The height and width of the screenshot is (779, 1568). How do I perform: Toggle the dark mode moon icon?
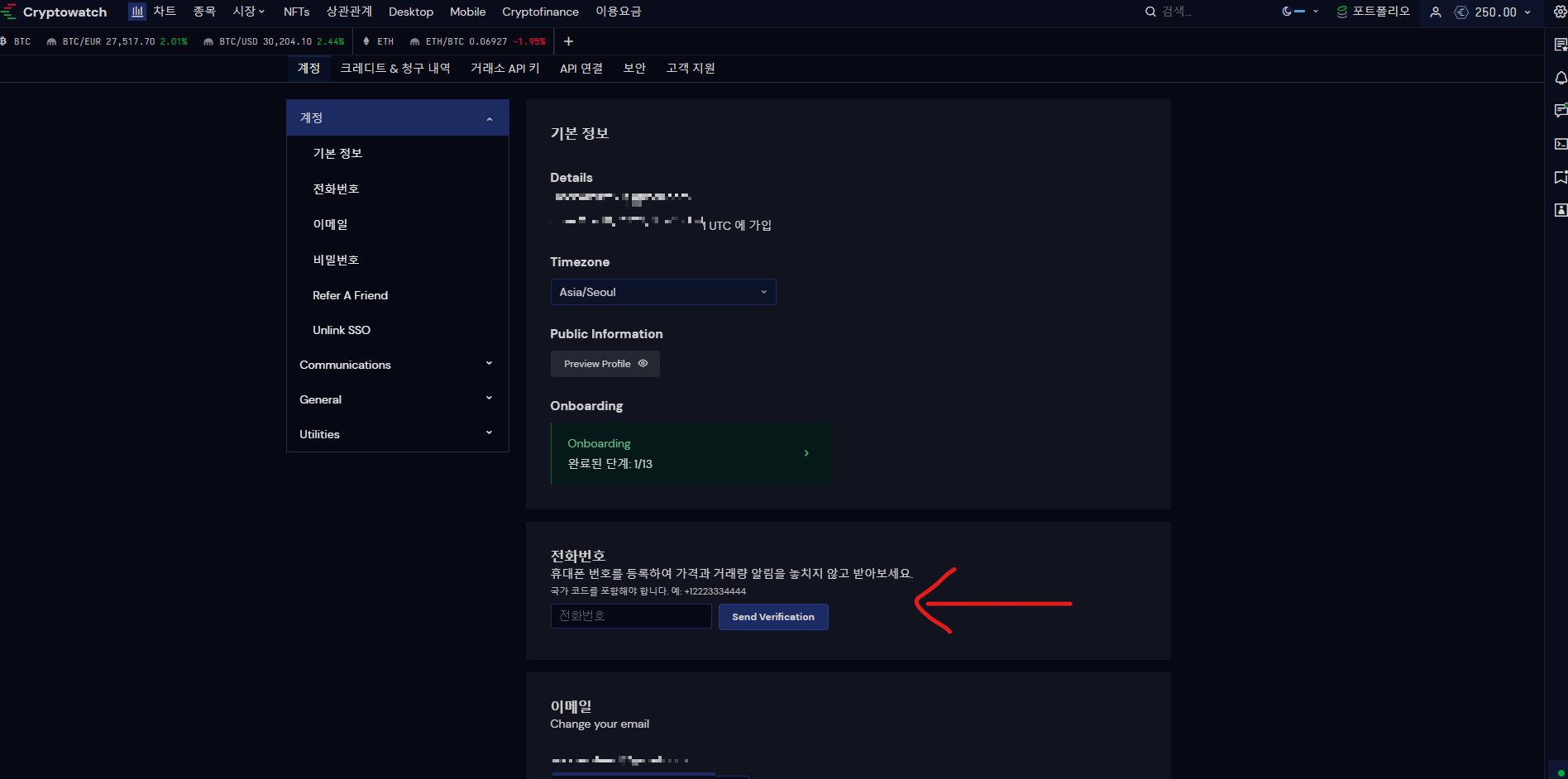pyautogui.click(x=1287, y=12)
